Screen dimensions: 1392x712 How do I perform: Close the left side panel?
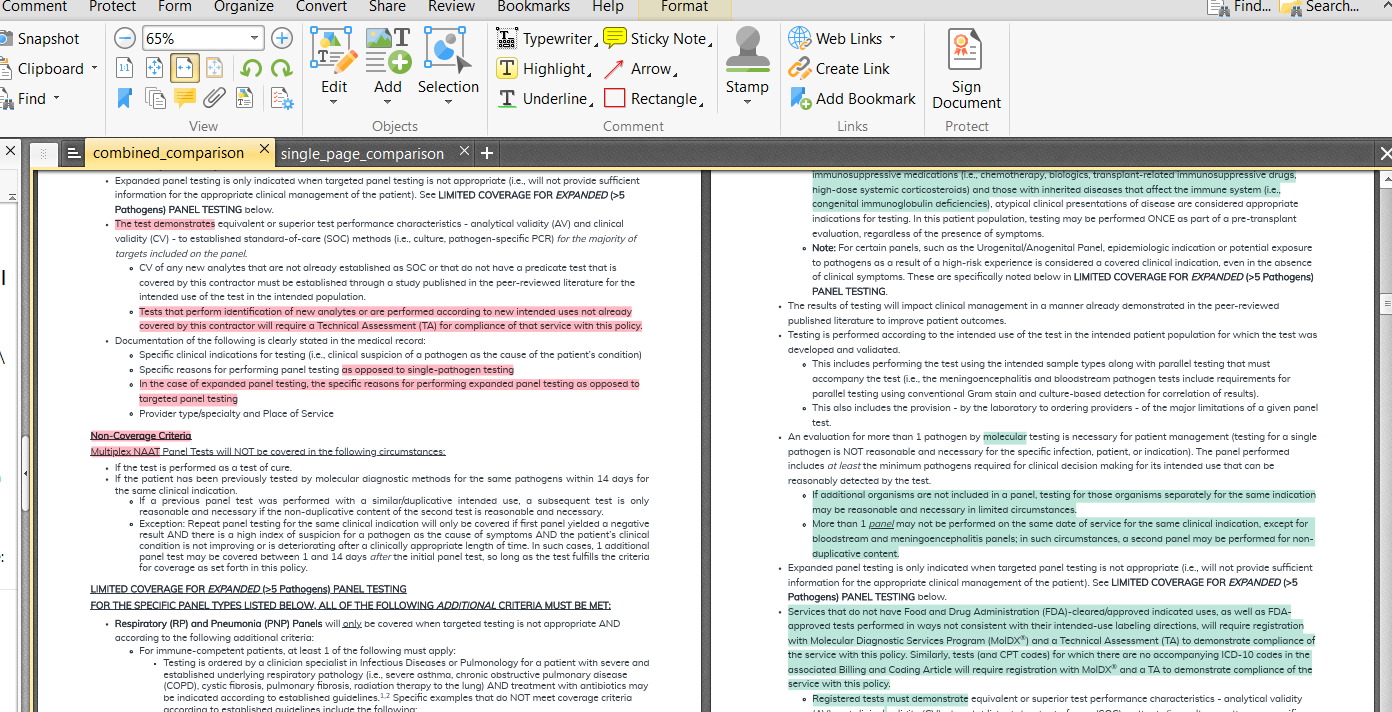pos(10,152)
